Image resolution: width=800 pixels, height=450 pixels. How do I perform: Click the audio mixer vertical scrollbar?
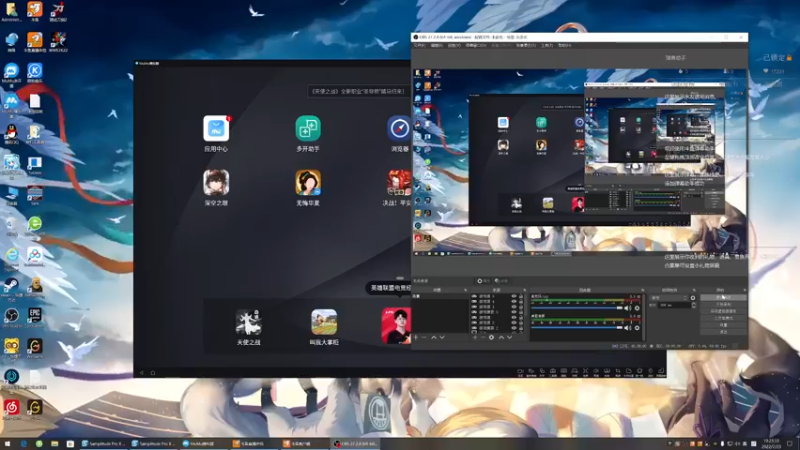pyautogui.click(x=643, y=317)
